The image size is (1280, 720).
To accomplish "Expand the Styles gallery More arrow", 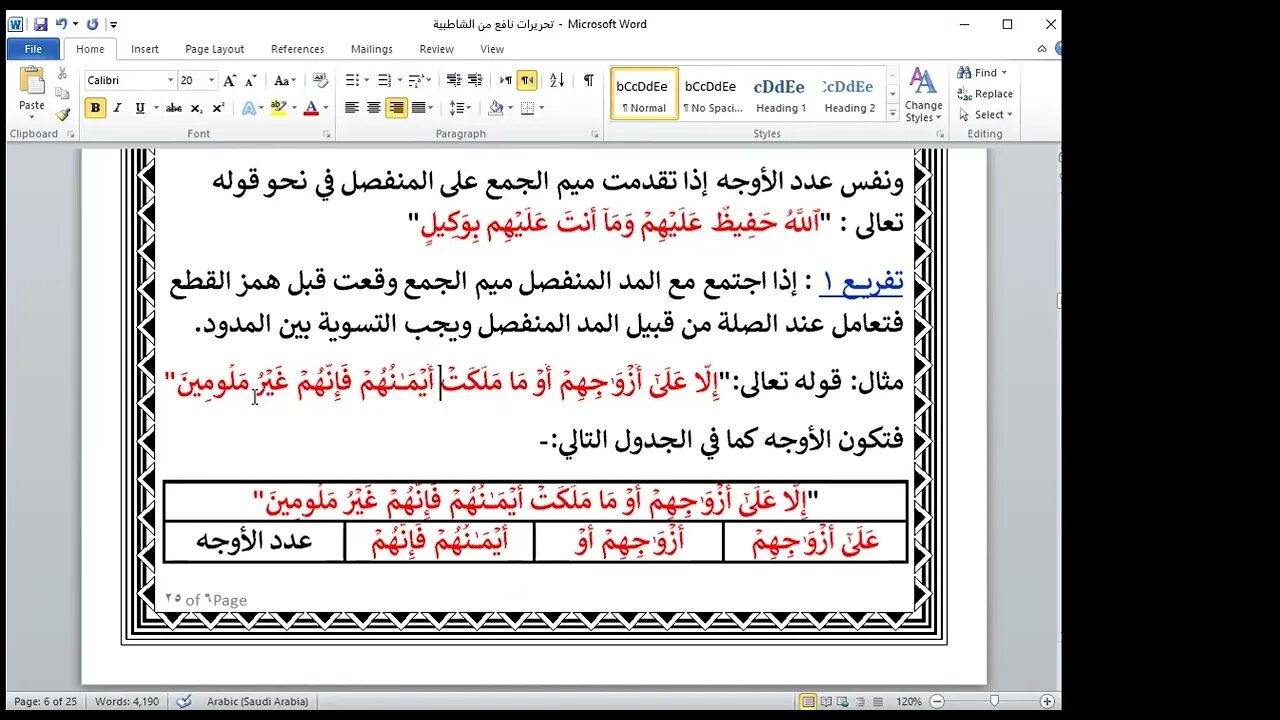I will tap(892, 113).
